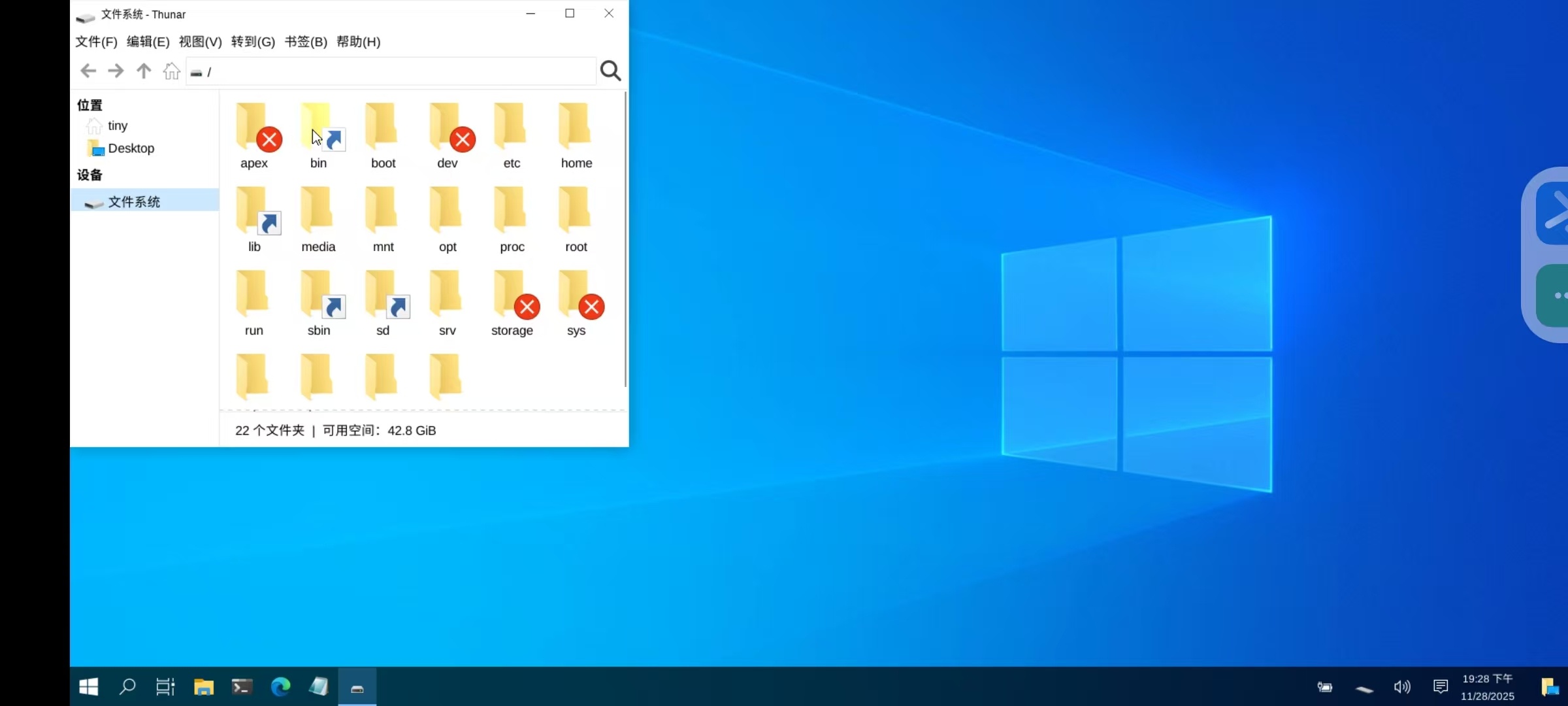1568x706 pixels.
Task: Select Desktop in the sidebar
Action: pyautogui.click(x=131, y=148)
